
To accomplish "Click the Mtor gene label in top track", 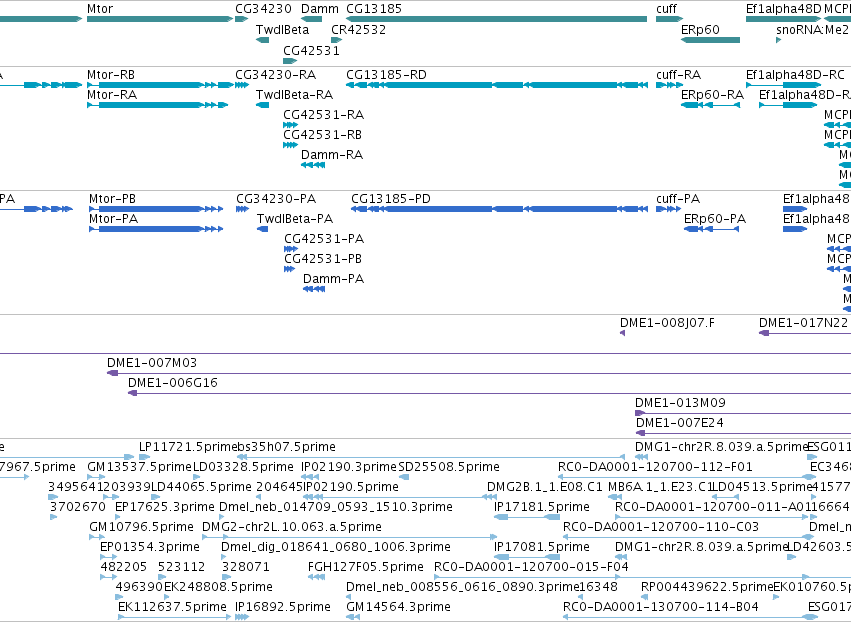I will pyautogui.click(x=100, y=9).
